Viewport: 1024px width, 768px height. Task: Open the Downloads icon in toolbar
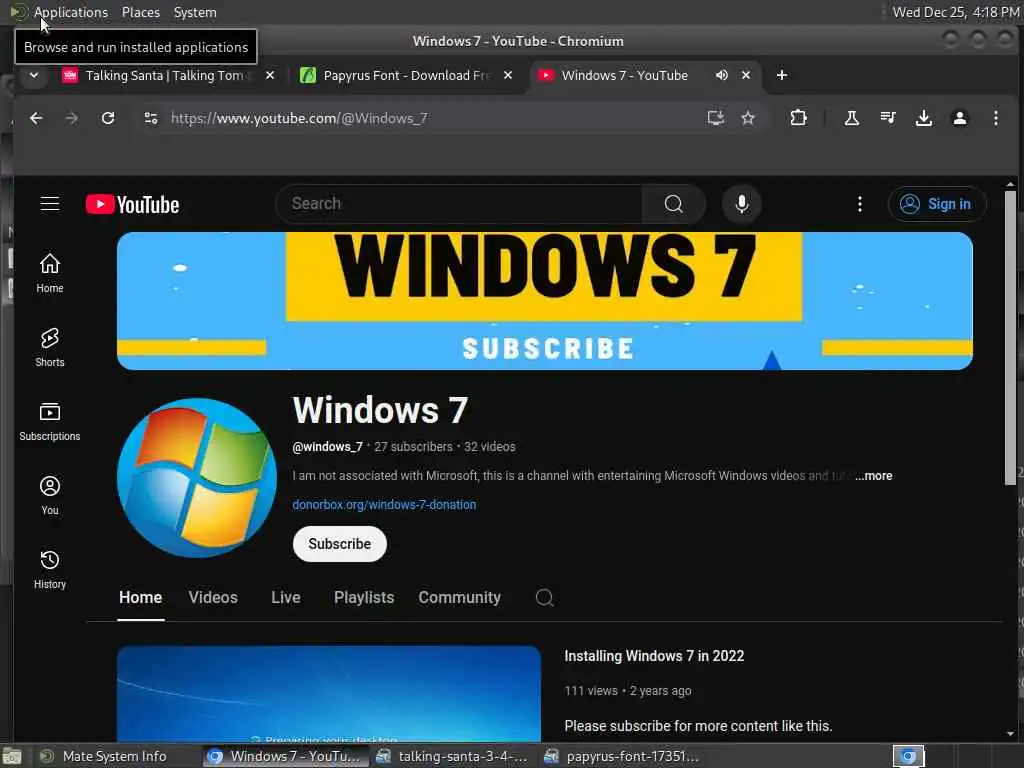click(x=923, y=118)
